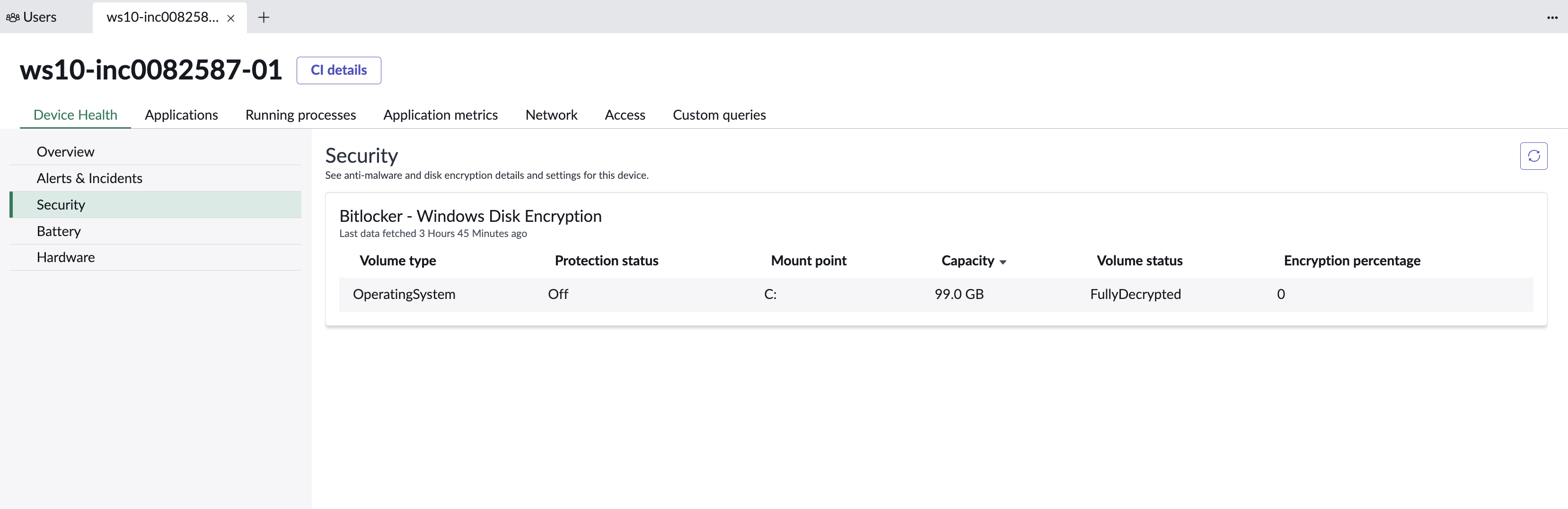Click the refresh Security data icon
Viewport: 1568px width, 509px height.
(x=1533, y=156)
